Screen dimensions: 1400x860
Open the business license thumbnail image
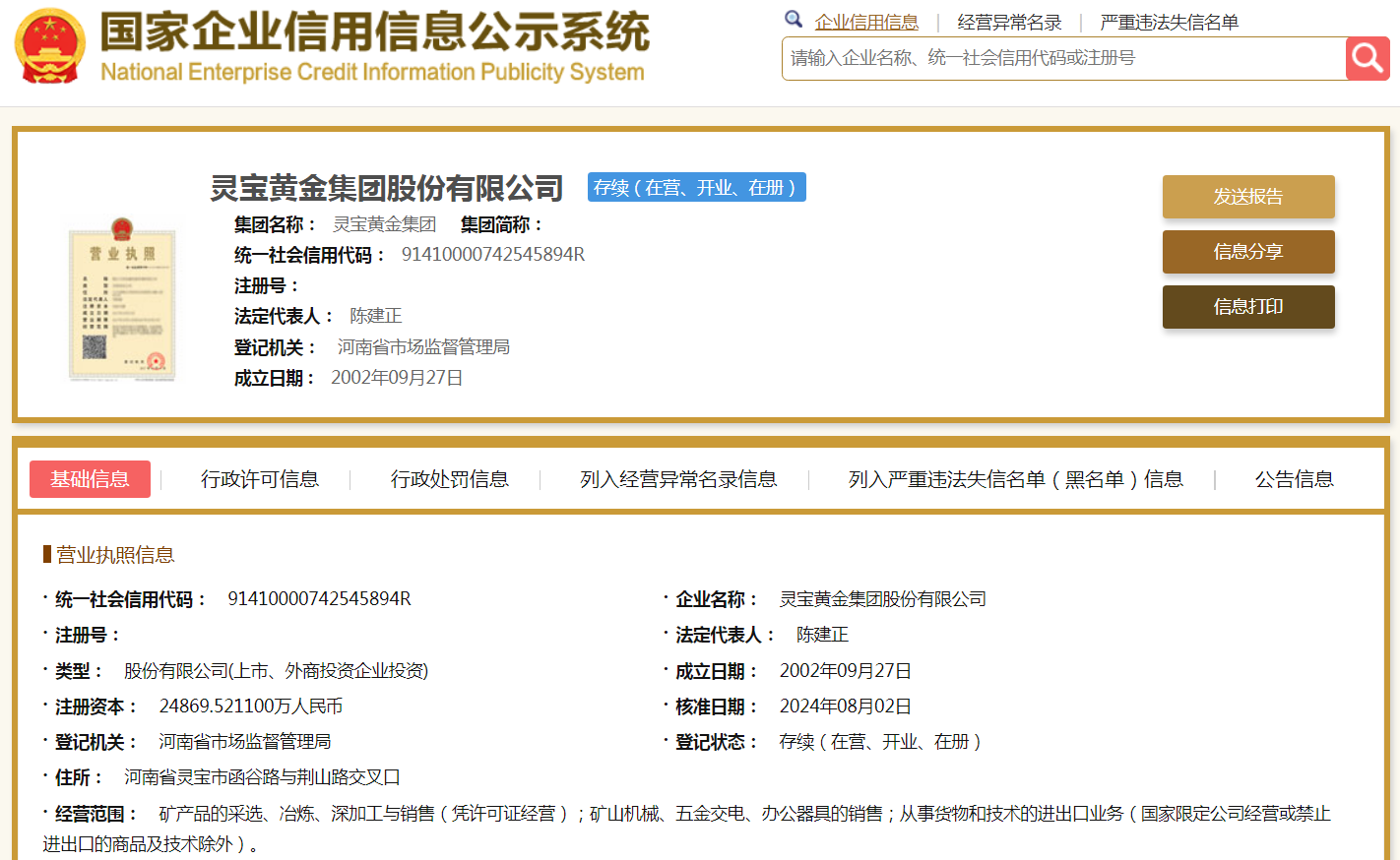point(122,300)
